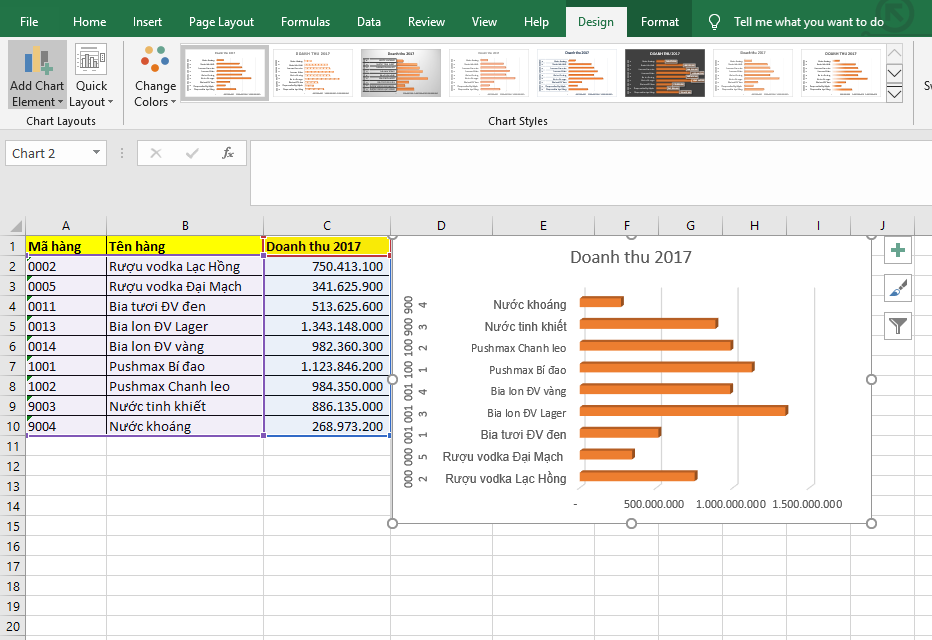Click the formula bar input area
The height and width of the screenshot is (640, 932).
[590, 170]
